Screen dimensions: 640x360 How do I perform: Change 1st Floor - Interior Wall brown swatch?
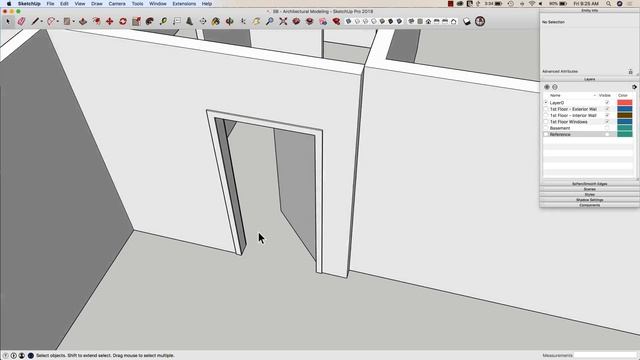[x=624, y=116]
